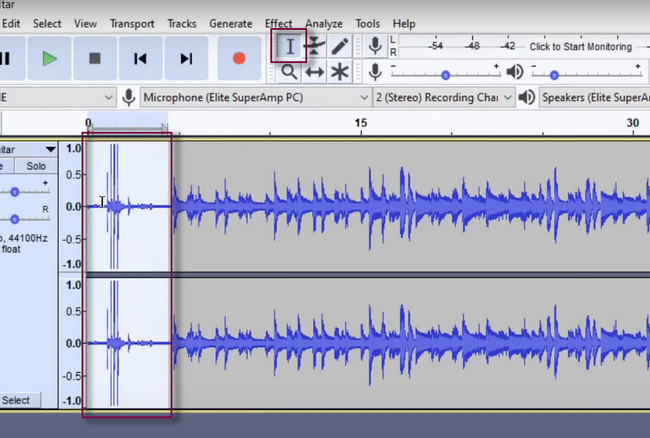
Task: Click the 0 mark on the timeline ruler
Action: point(88,123)
